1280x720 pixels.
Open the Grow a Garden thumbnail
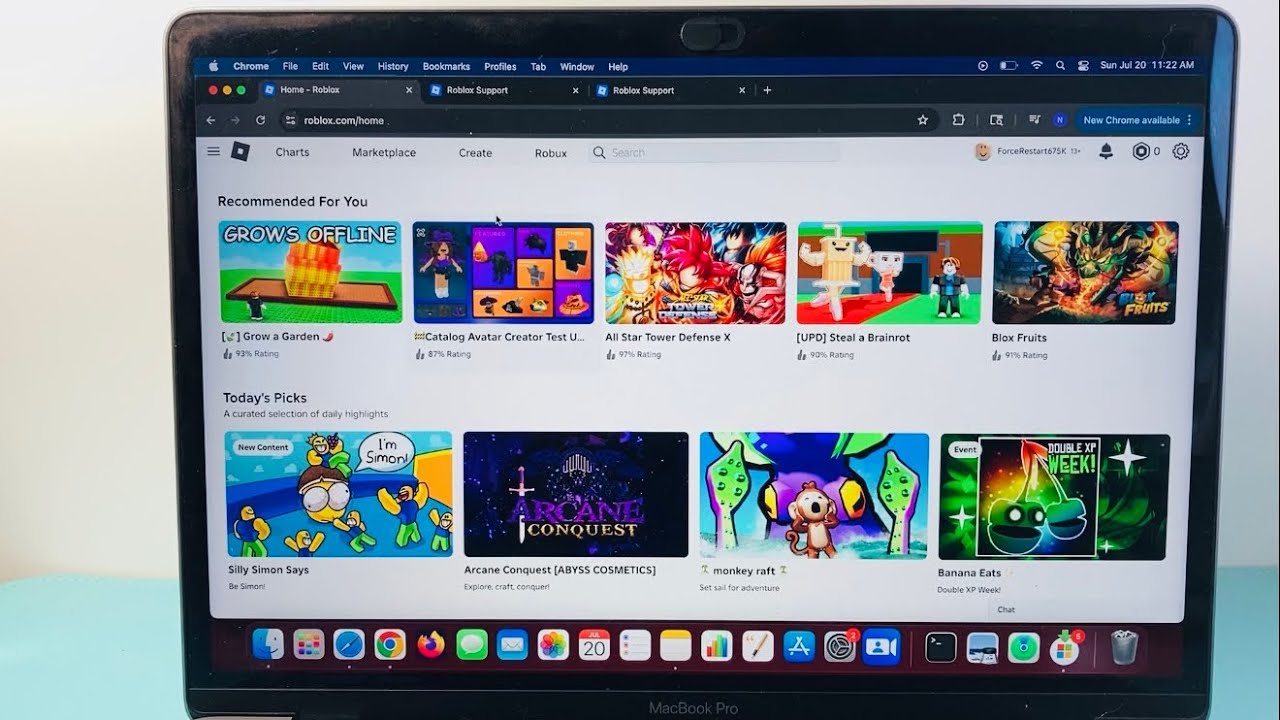[x=310, y=272]
